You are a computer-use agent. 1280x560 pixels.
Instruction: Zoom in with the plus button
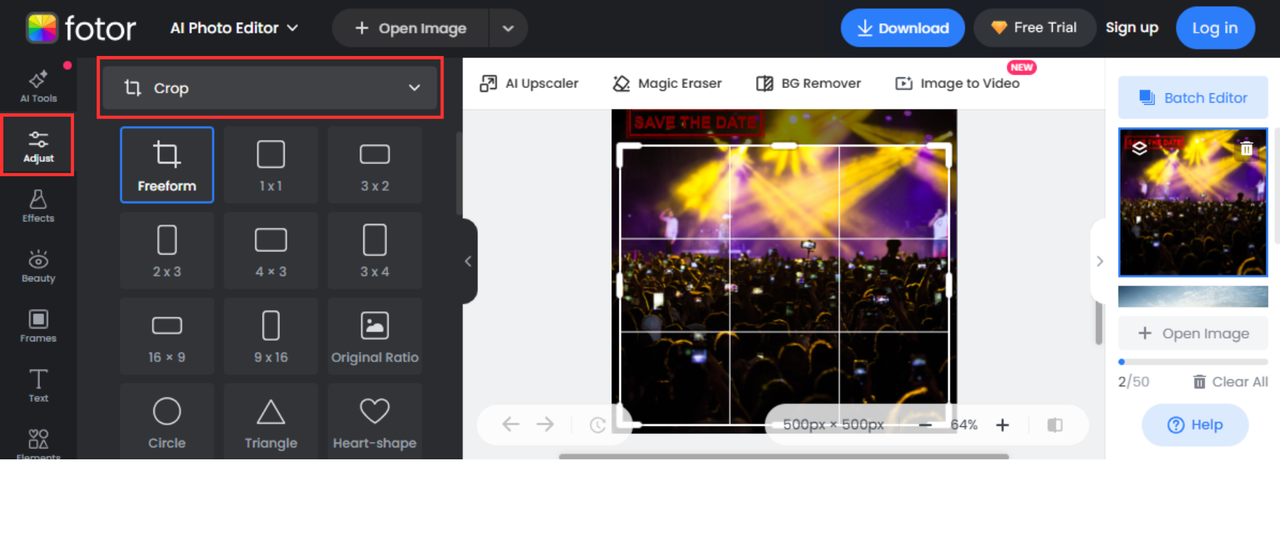click(1003, 425)
